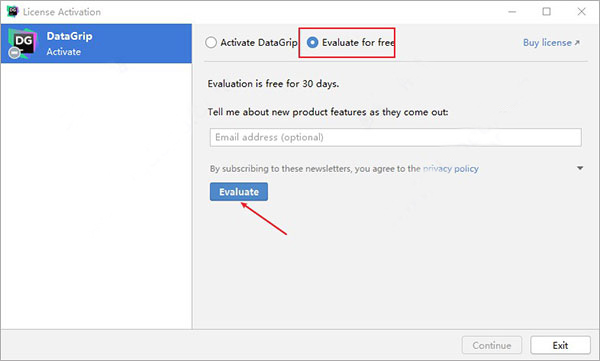600x361 pixels.
Task: Focus the Email address (optional) field
Action: [396, 137]
